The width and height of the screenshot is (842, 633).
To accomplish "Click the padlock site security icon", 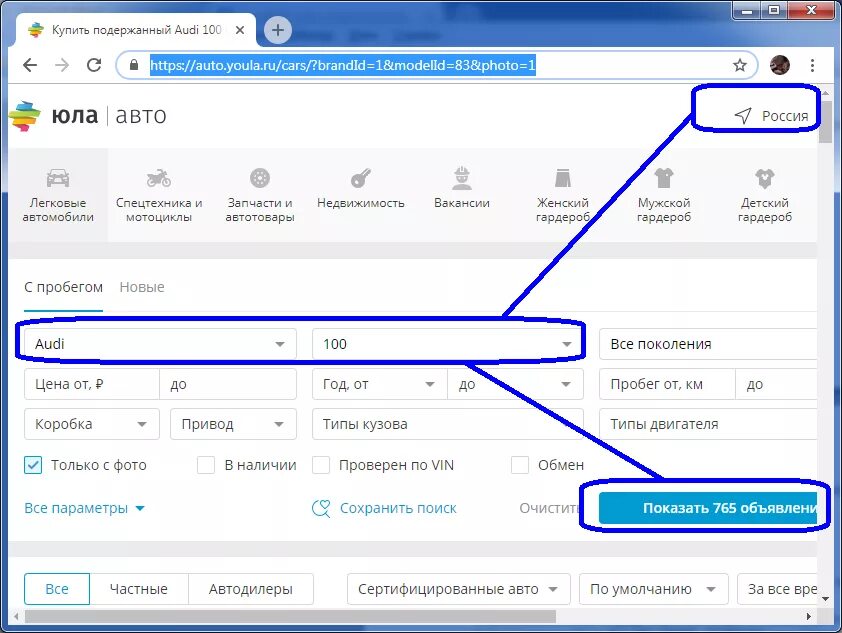I will tap(134, 65).
